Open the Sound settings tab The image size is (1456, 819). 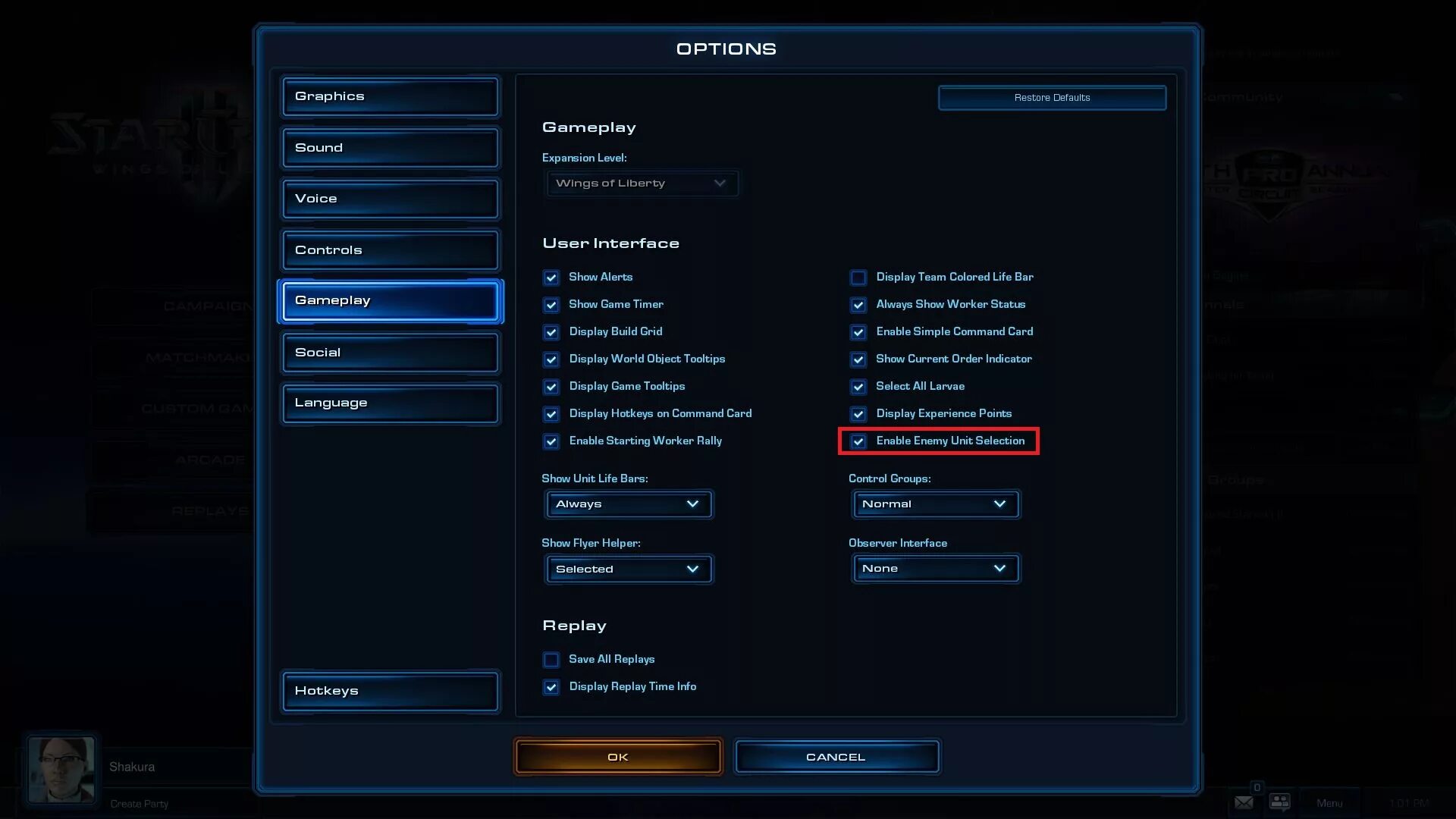click(389, 146)
